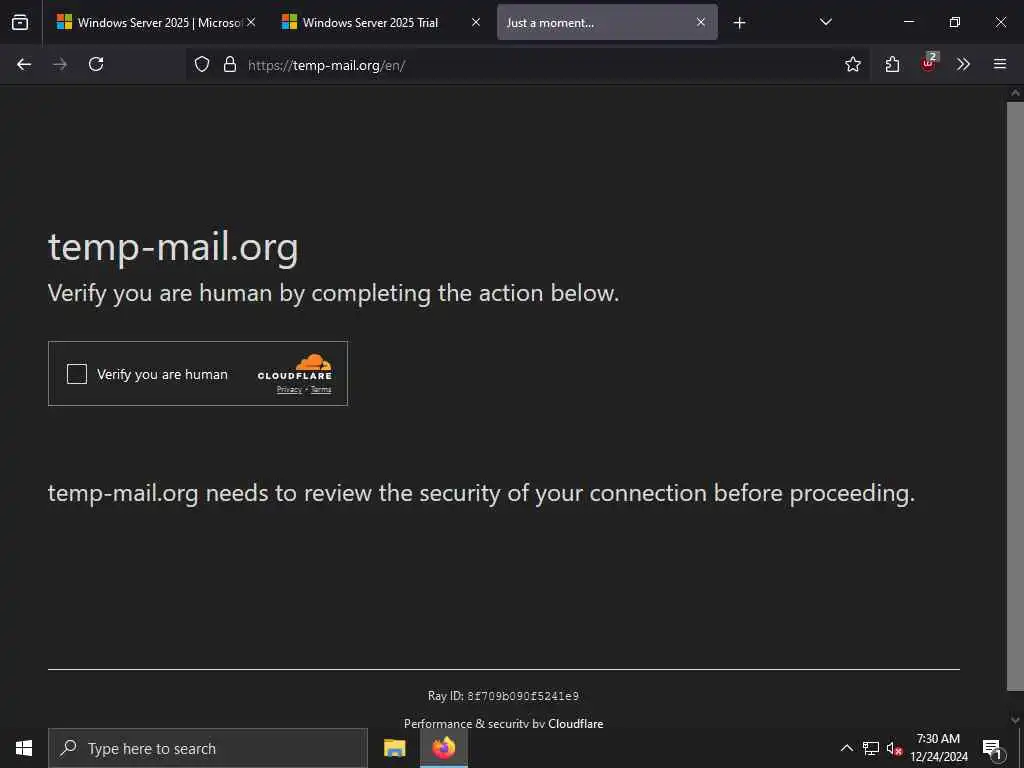
Task: Open Cloudflare Terms link
Action: (321, 390)
